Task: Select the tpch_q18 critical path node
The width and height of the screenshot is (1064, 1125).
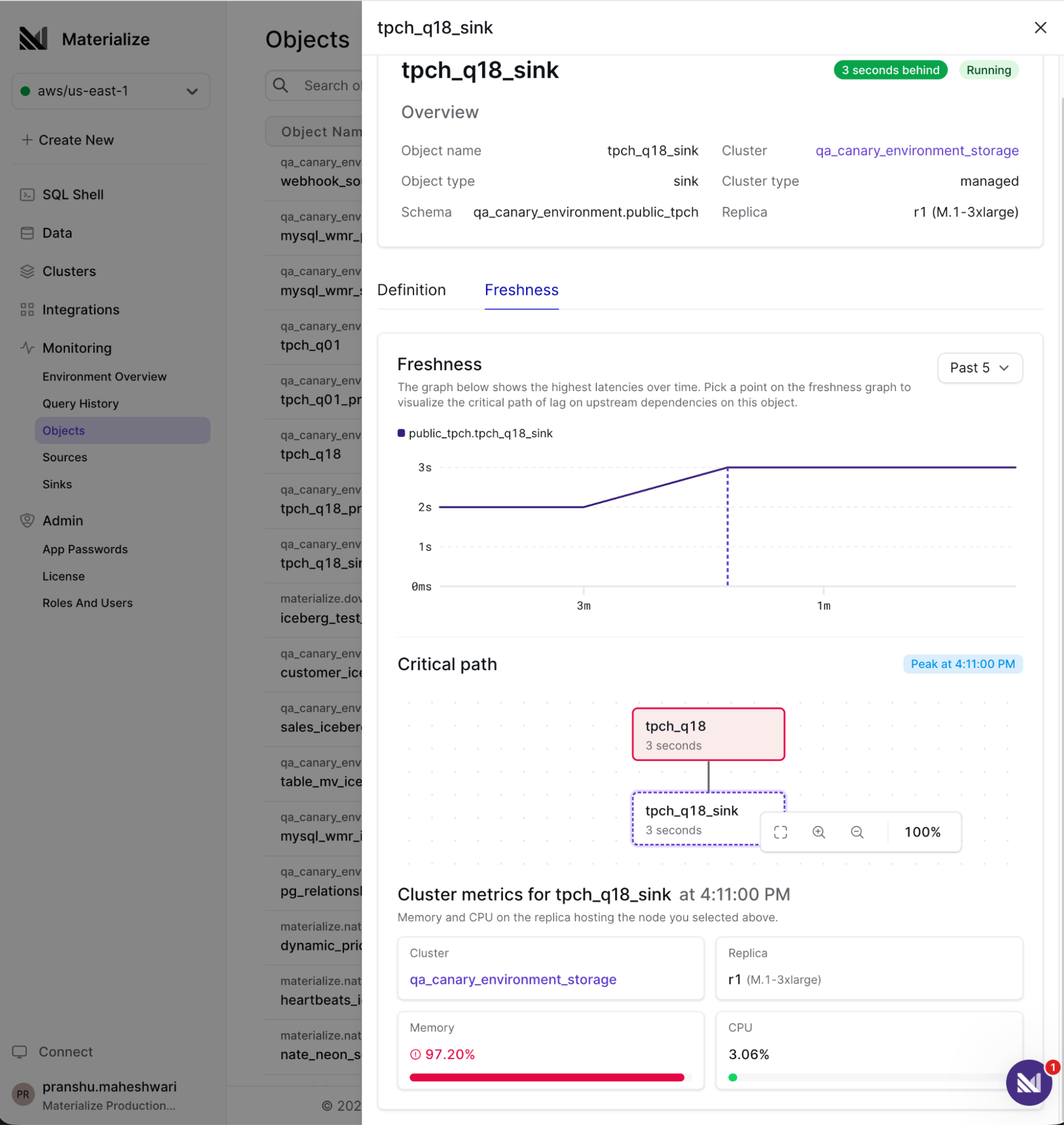Action: 708,734
